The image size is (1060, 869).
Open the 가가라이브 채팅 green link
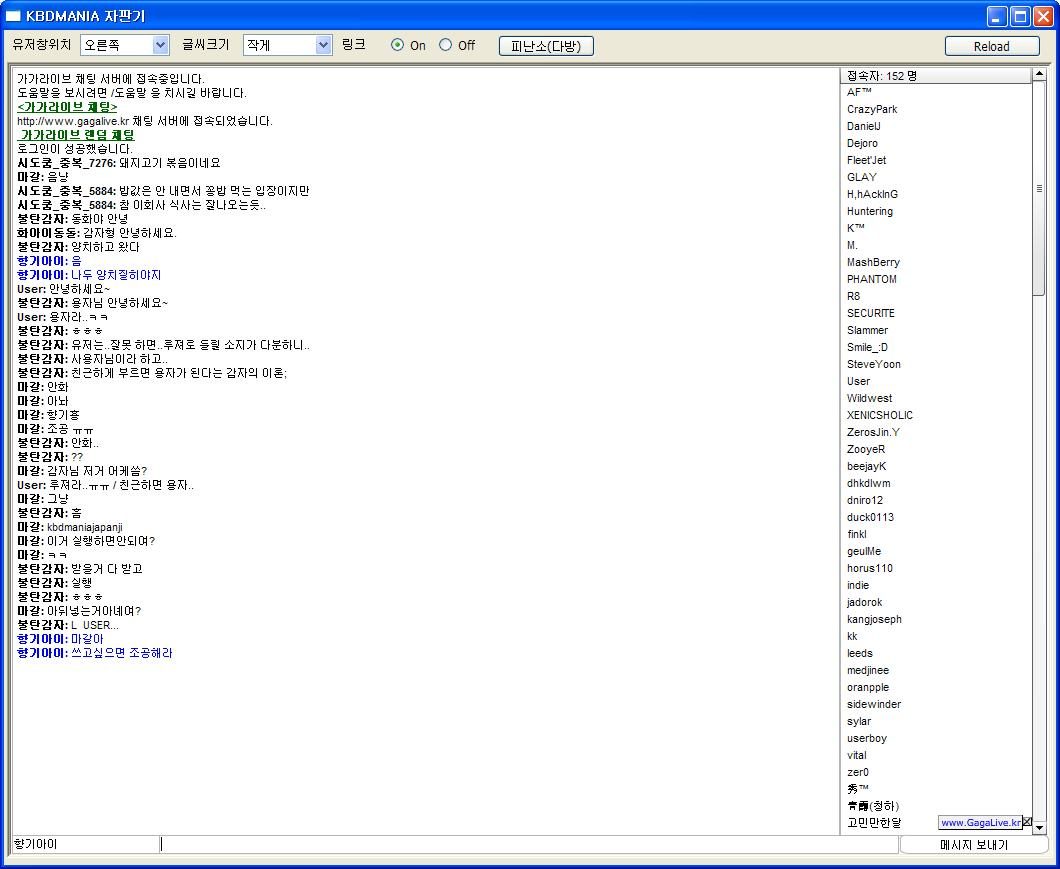coord(67,107)
